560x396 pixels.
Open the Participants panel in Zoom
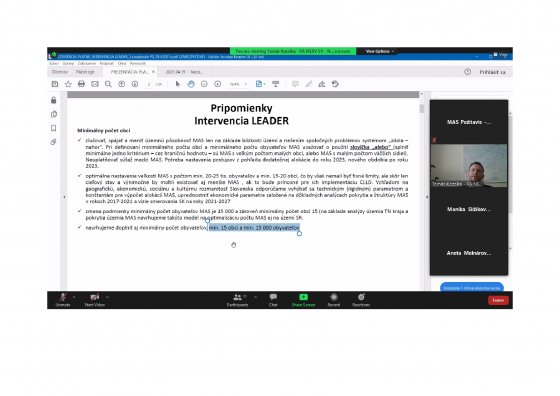[x=237, y=300]
